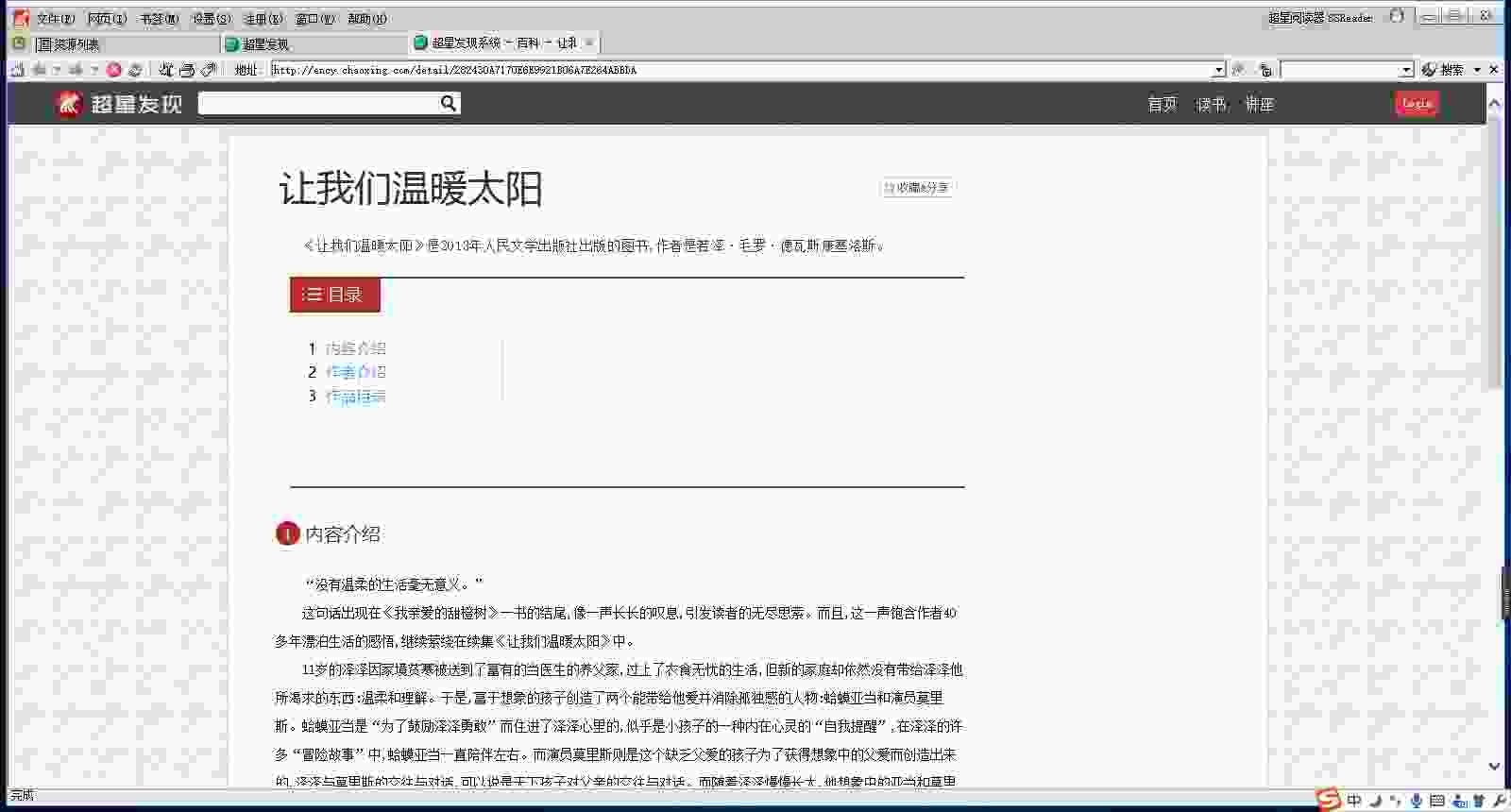Open the 文件(F) menu
Screen dimensions: 1511x812
point(55,18)
